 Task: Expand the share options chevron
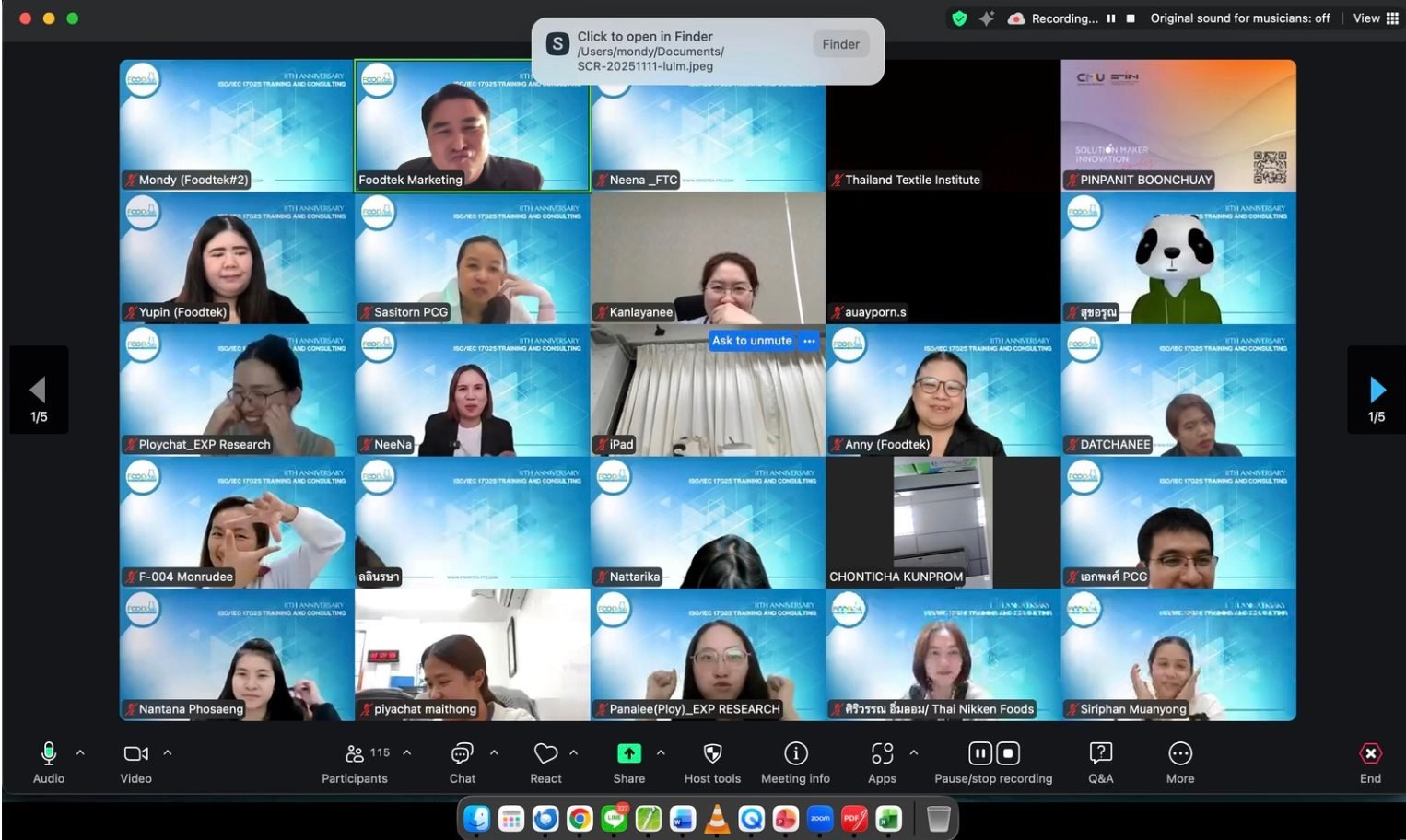(661, 752)
